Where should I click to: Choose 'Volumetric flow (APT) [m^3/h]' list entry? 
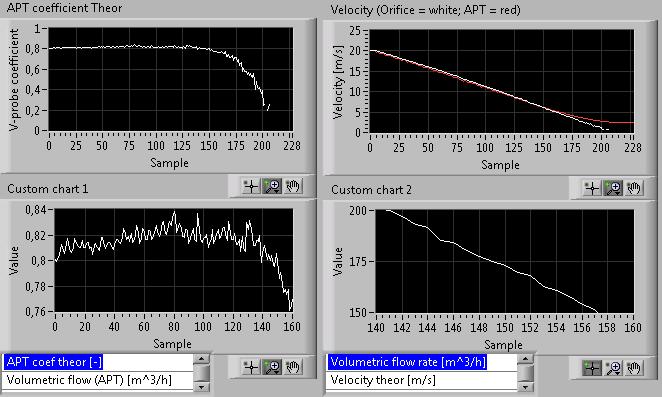point(98,380)
